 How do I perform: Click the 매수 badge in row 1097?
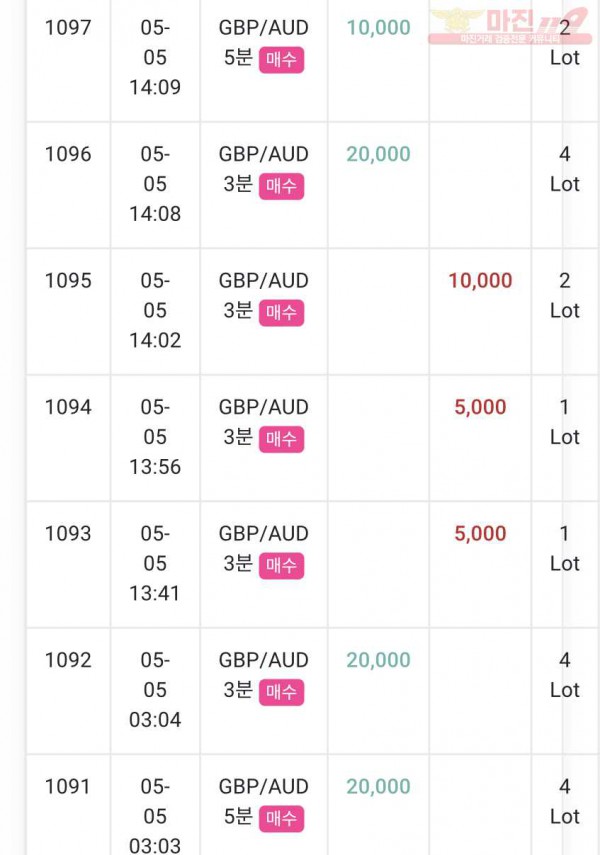tap(281, 59)
